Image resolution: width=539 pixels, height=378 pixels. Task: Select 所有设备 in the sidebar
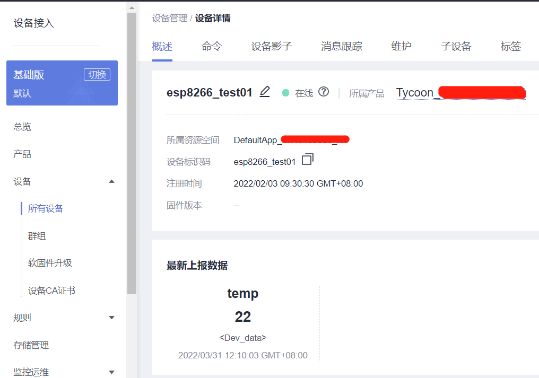click(45, 209)
